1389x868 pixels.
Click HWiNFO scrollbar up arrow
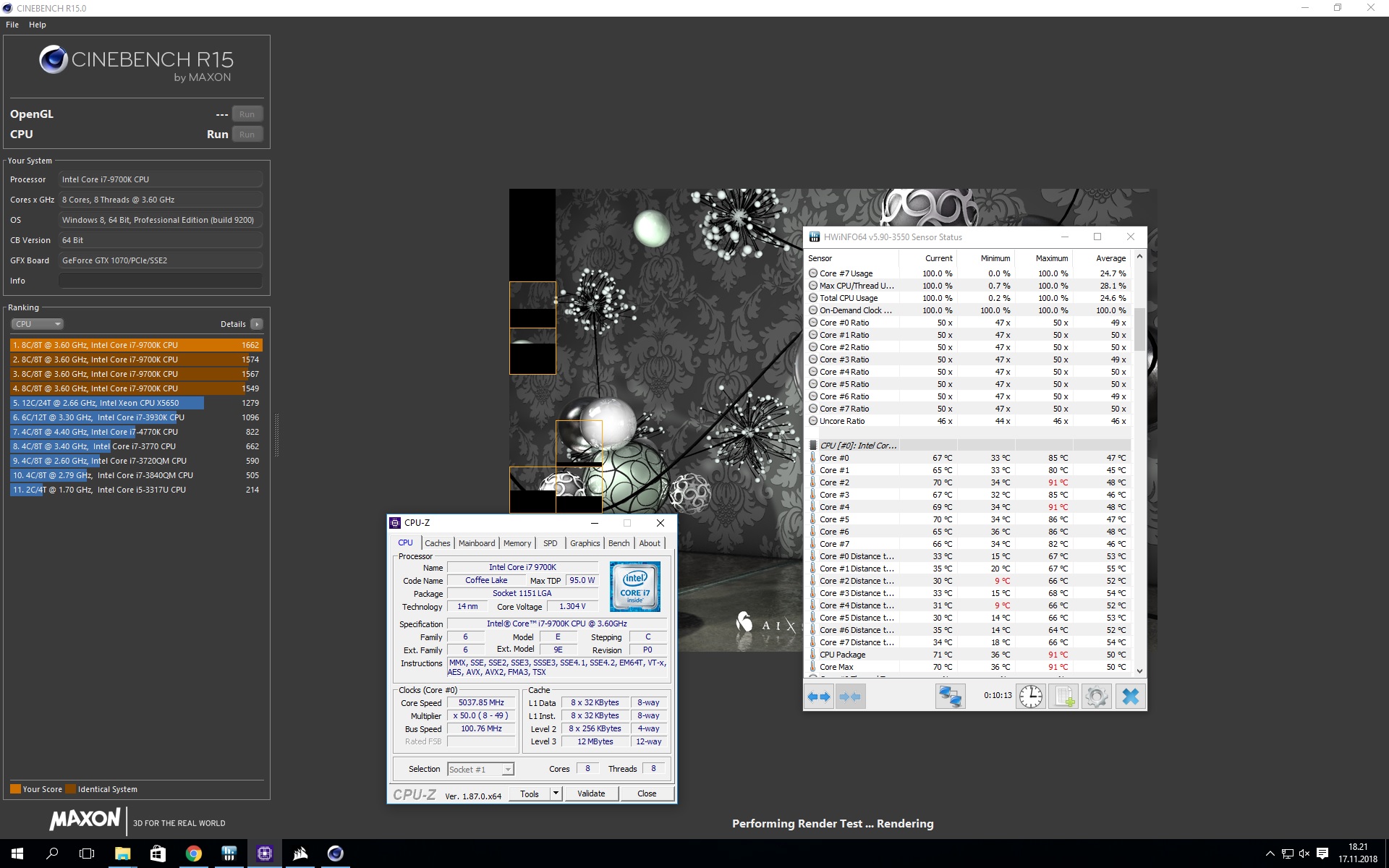(1139, 256)
